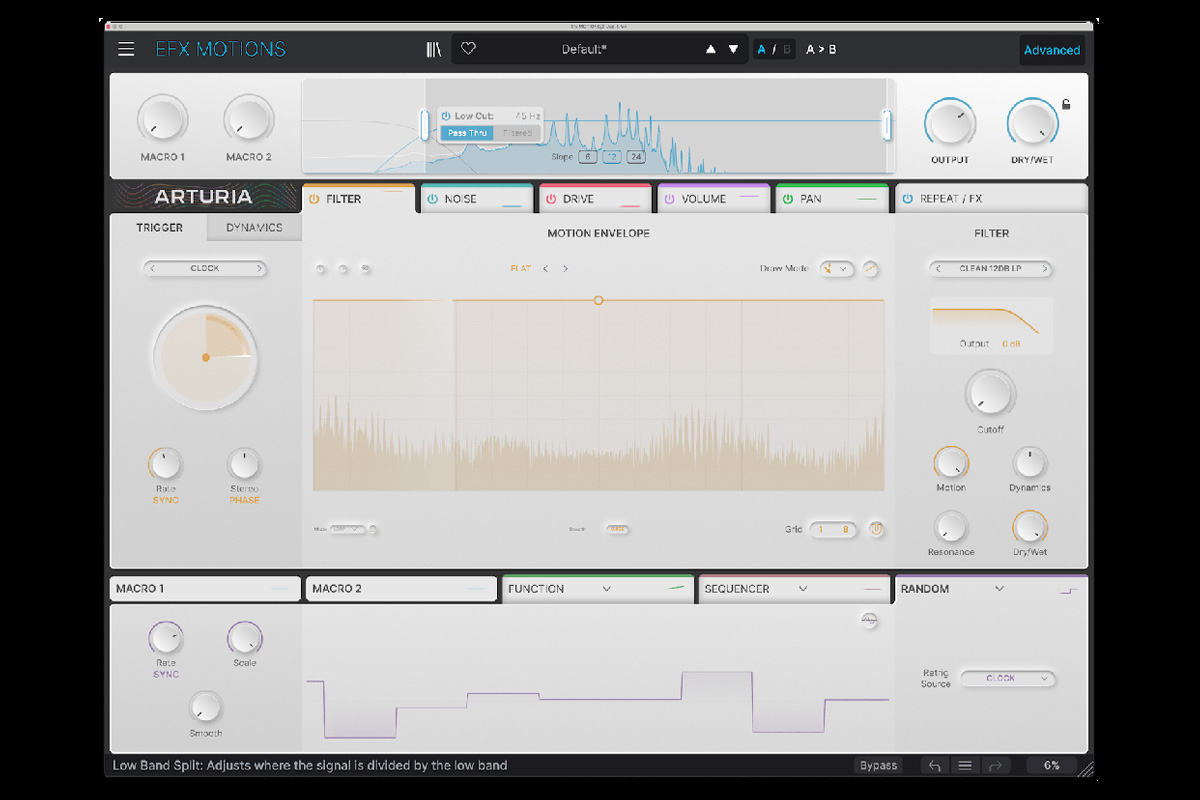
Task: Expand the FUNCTION modulator dropdown arrow
Action: coord(606,589)
